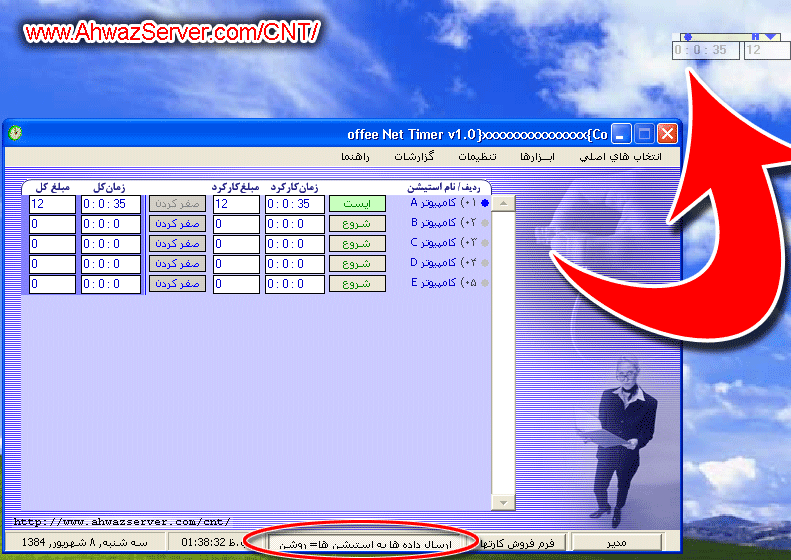This screenshot has width=791, height=560.
Task: Reset computer B with its صفر کردن button
Action: coord(177,223)
